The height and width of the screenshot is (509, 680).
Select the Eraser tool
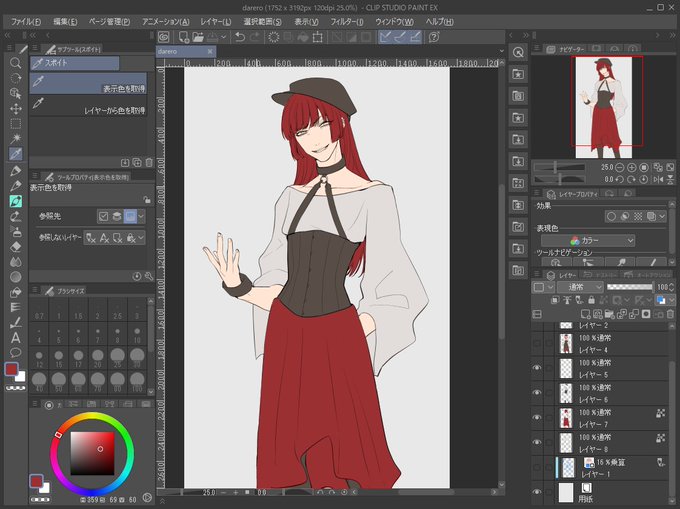point(16,247)
